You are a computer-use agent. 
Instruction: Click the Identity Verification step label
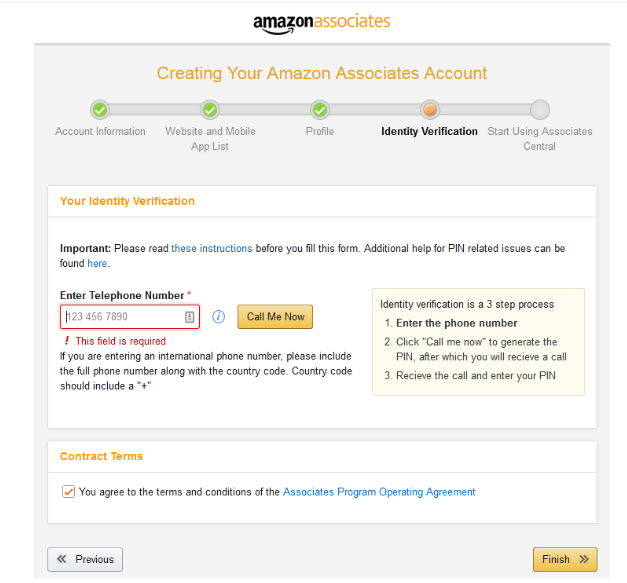pos(429,131)
